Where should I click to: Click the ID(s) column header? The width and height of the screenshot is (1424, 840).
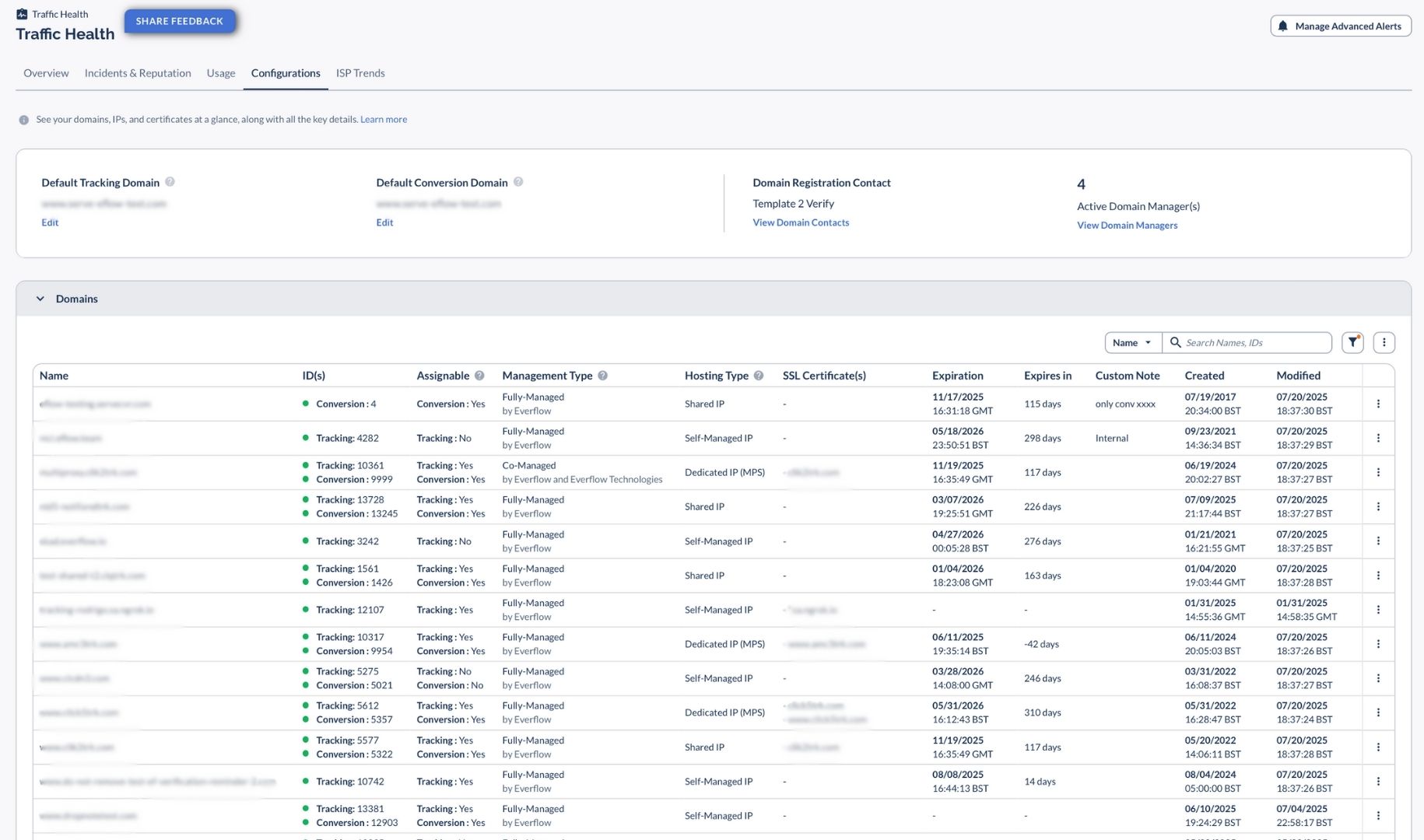(x=314, y=376)
